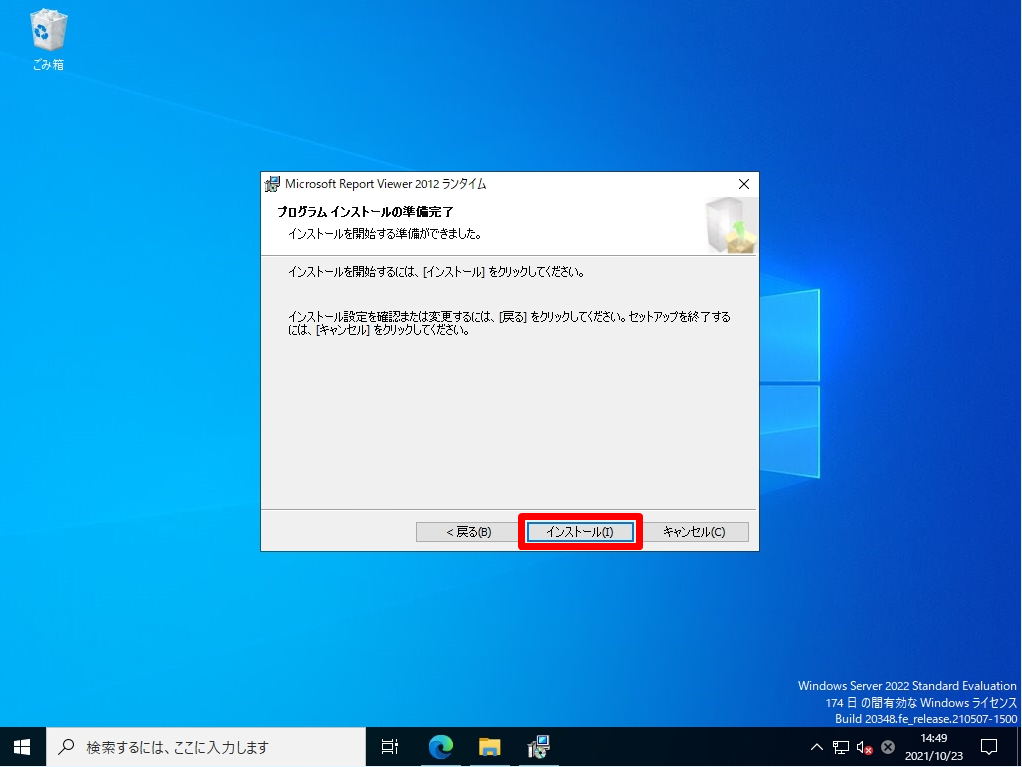Open the clock showing 14:49

(933, 747)
